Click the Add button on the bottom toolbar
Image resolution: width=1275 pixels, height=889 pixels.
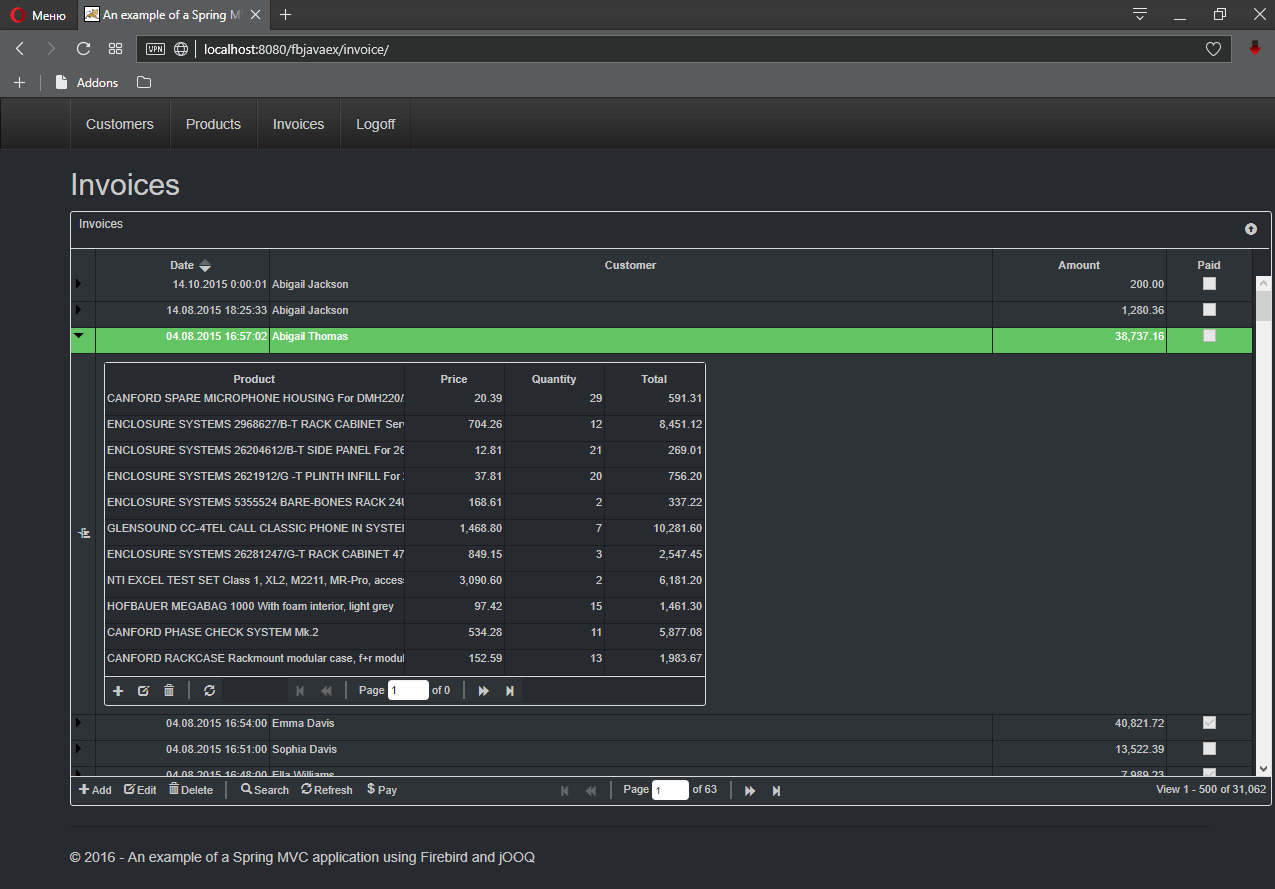(94, 789)
